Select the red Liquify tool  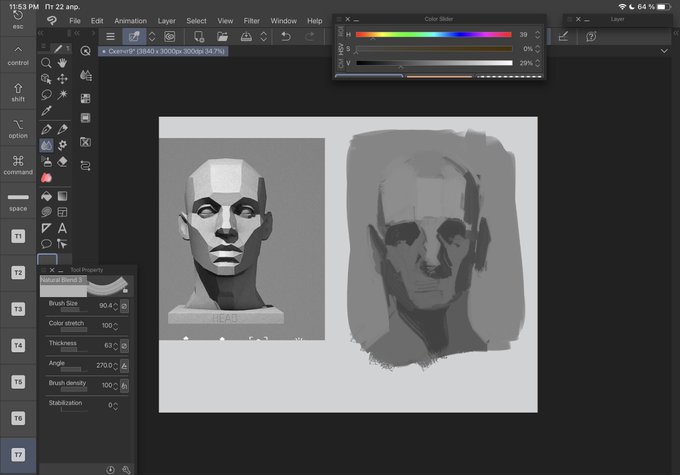coord(46,177)
